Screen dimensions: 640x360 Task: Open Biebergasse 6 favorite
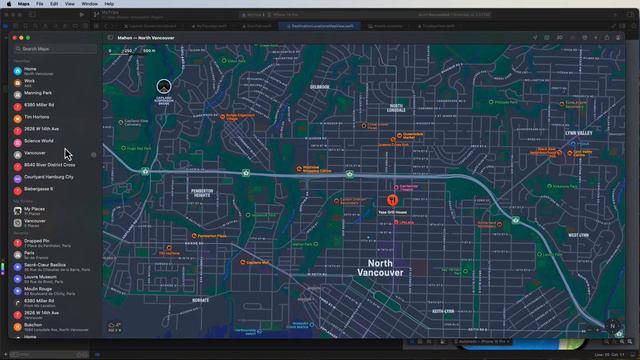pyautogui.click(x=55, y=191)
